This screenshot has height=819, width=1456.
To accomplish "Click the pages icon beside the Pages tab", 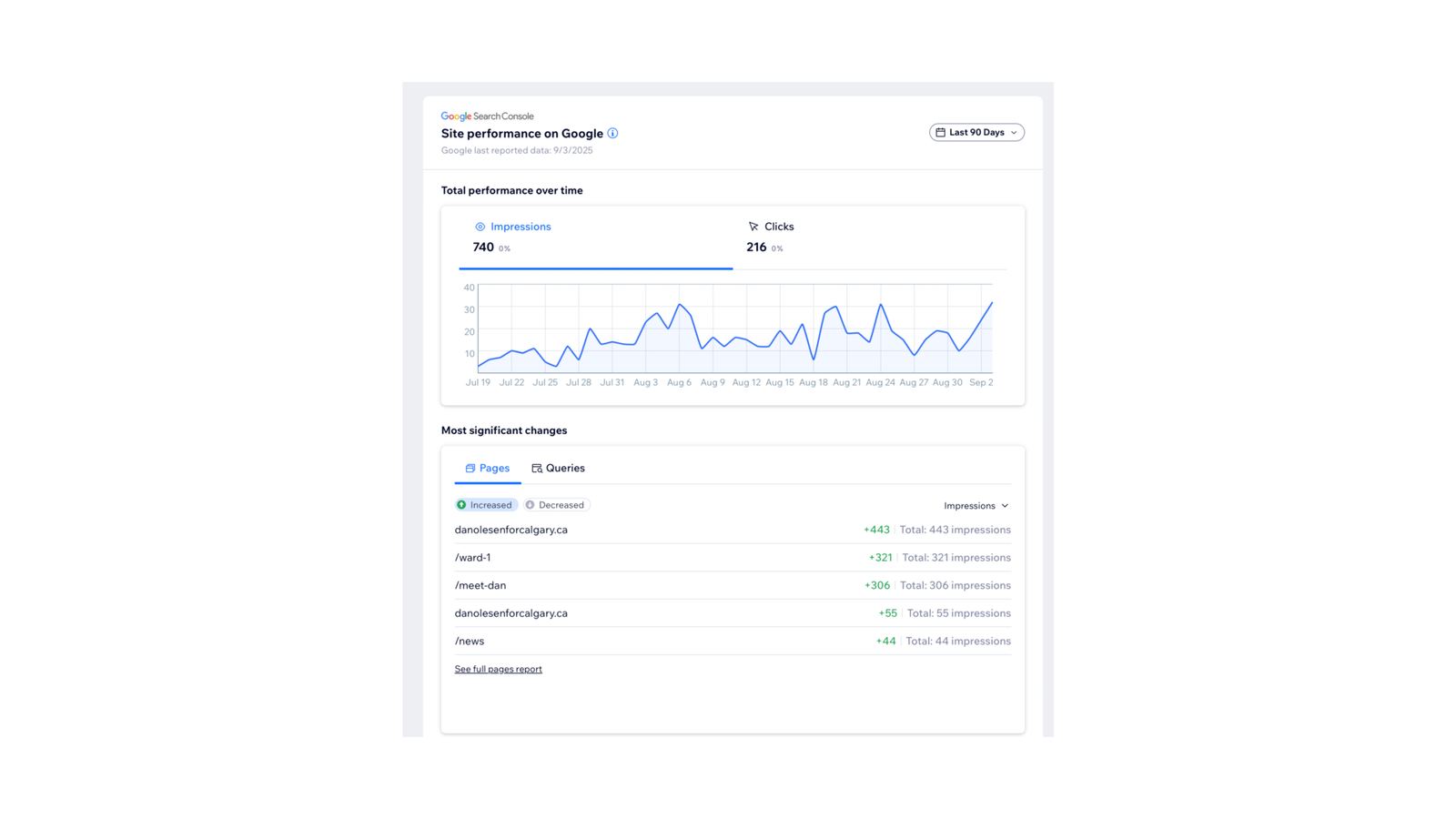I will click(x=470, y=468).
